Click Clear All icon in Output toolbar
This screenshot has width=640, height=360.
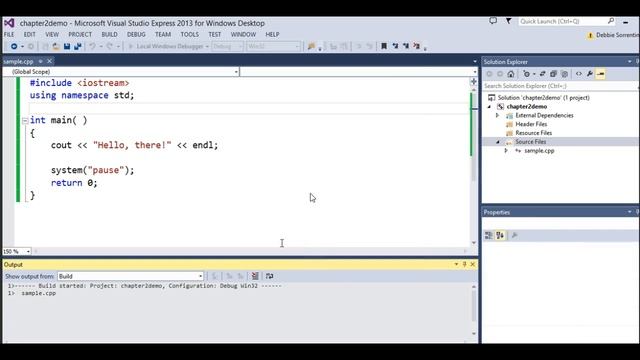coord(255,276)
